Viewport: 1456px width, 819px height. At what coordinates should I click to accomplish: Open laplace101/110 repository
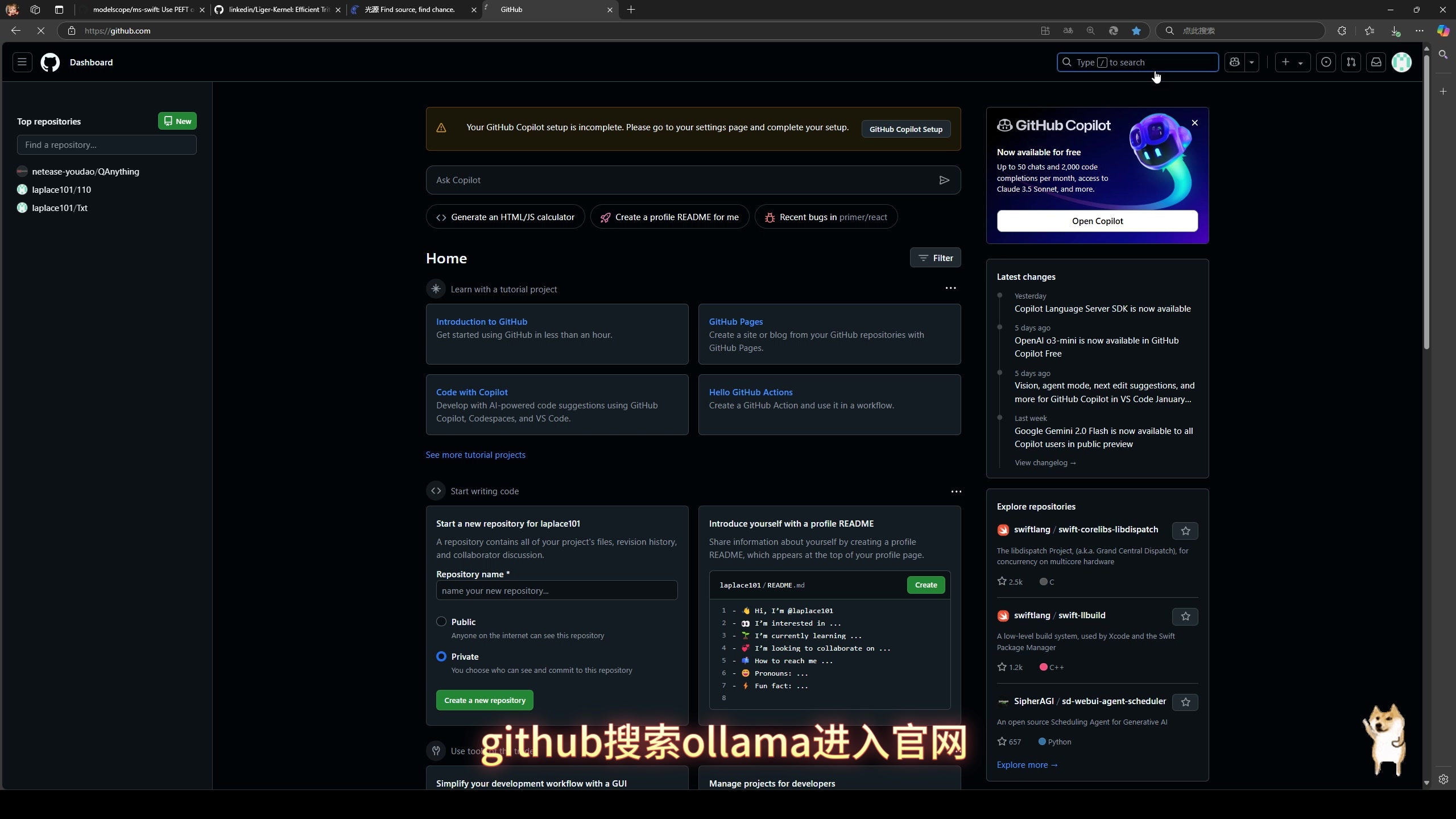click(x=61, y=189)
